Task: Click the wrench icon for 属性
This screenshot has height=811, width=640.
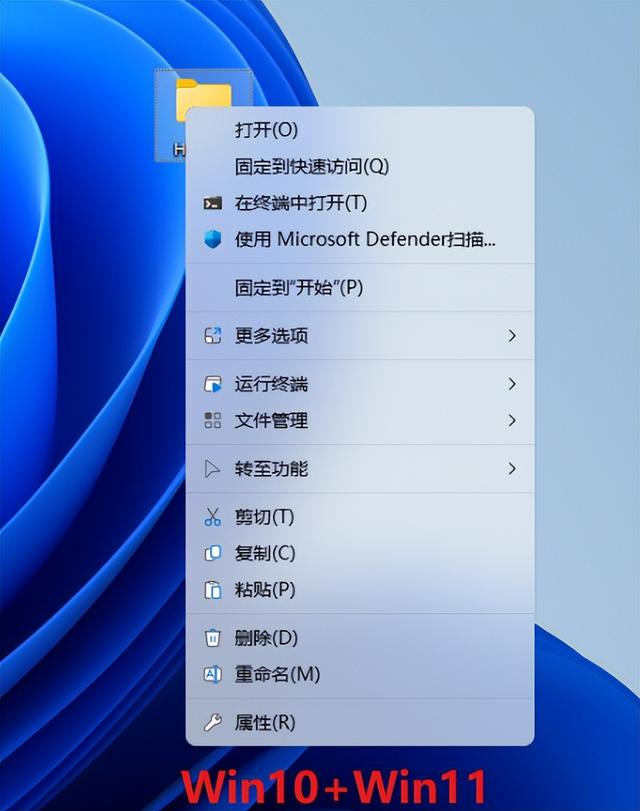Action: [x=213, y=723]
